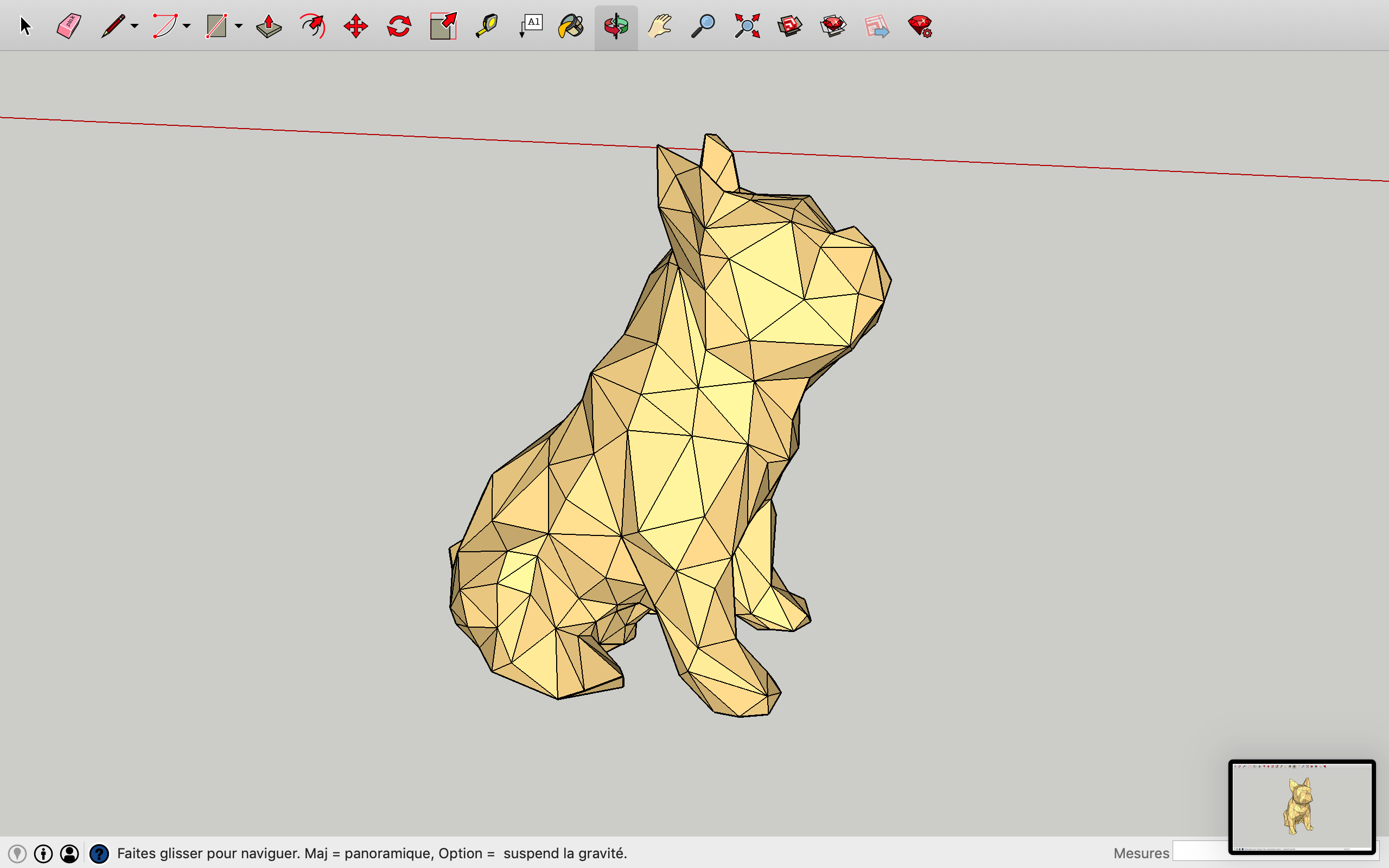The image size is (1389, 868).
Task: Open the Extension Manager ruby gear
Action: [920, 26]
